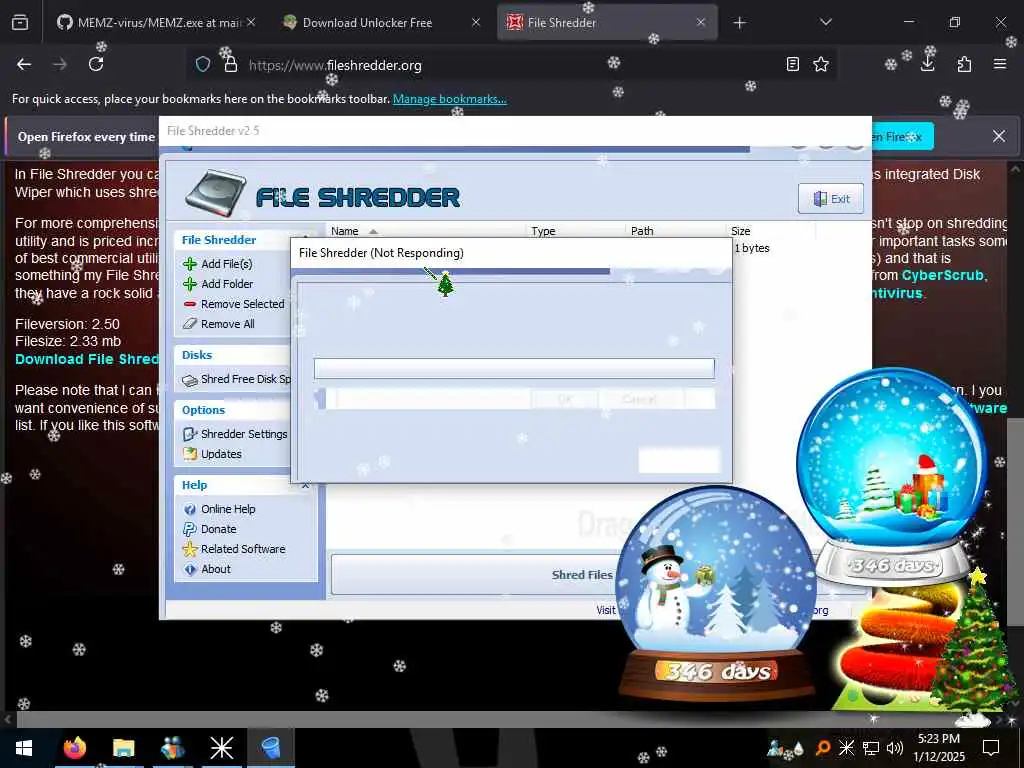Dismiss the Open Firefox notification bar
Screen dimensions: 1024x768
[x=999, y=136]
